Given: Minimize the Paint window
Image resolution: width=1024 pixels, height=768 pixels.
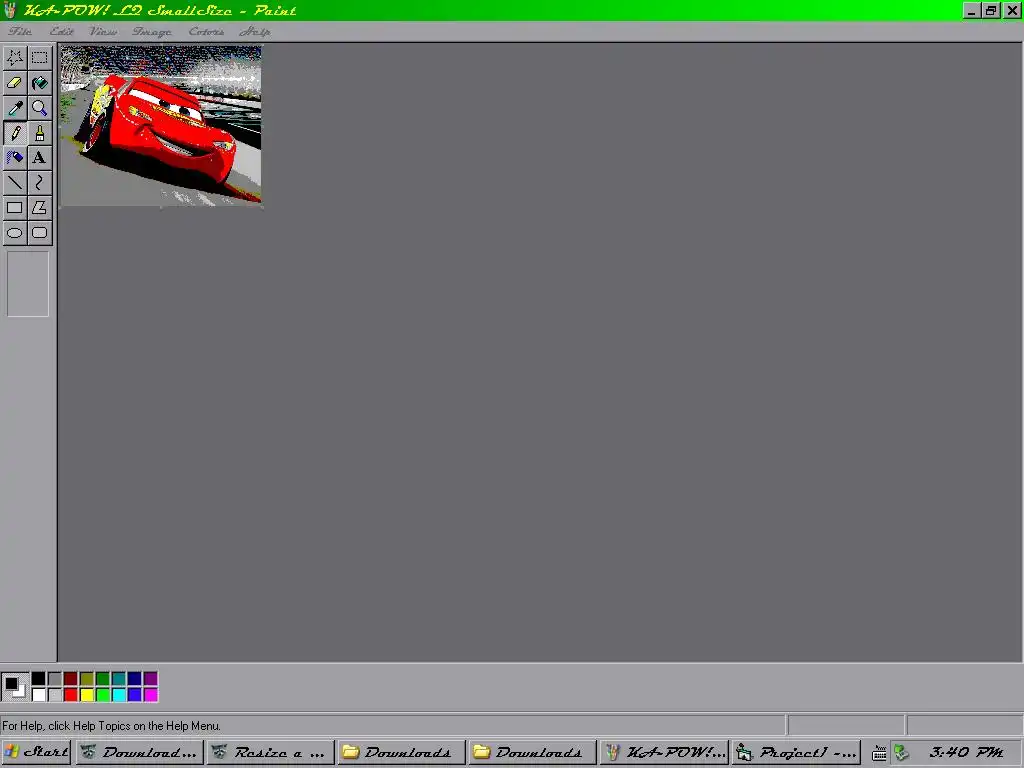Looking at the screenshot, I should pyautogui.click(x=971, y=10).
